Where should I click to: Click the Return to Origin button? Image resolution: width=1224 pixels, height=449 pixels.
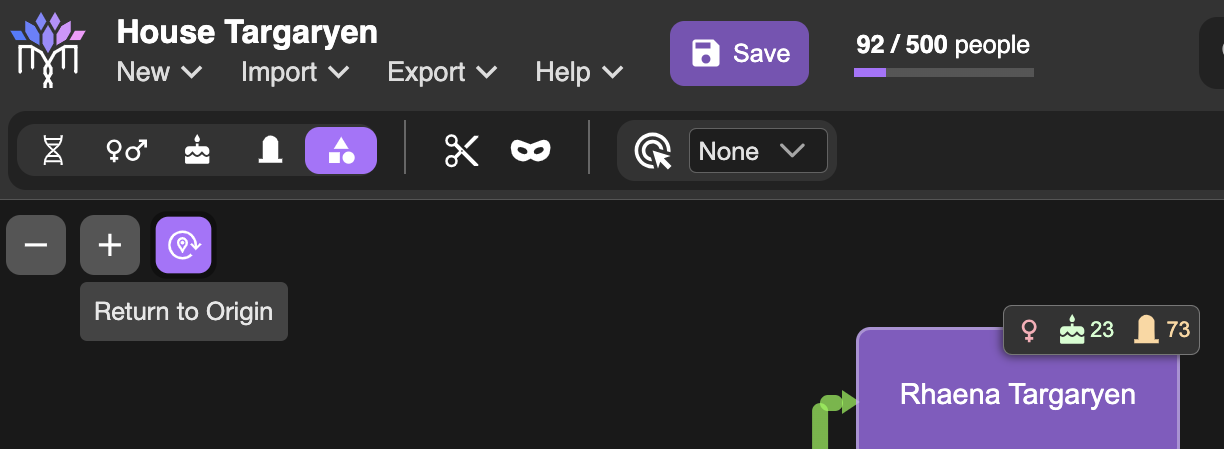(183, 245)
